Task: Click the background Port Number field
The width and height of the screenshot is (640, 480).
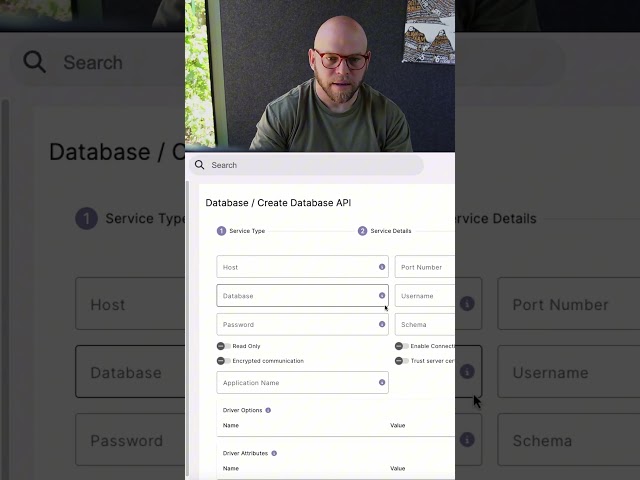Action: (569, 304)
